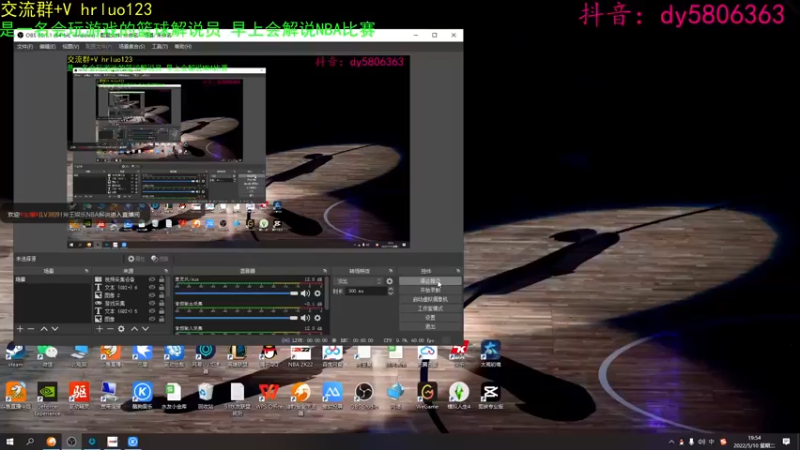Toggle visibility of 文本 (GDI+) 6 source
Image resolution: width=800 pixels, height=450 pixels.
[x=152, y=287]
